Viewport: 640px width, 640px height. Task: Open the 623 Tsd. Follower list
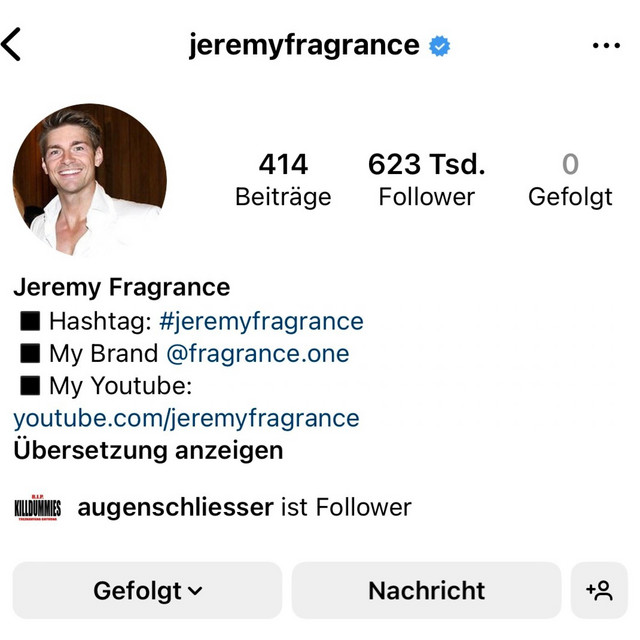point(427,180)
